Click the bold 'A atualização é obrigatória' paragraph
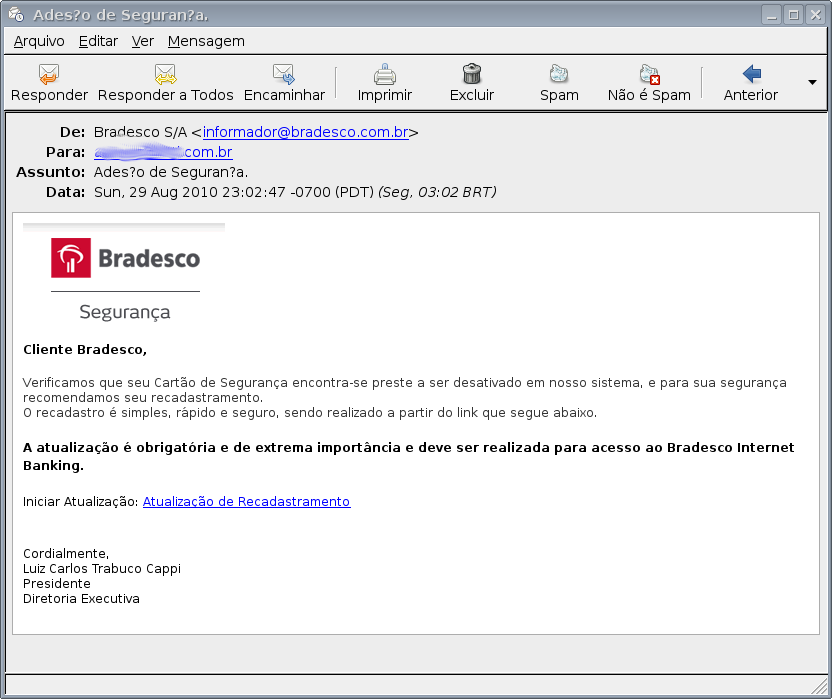 [409, 456]
